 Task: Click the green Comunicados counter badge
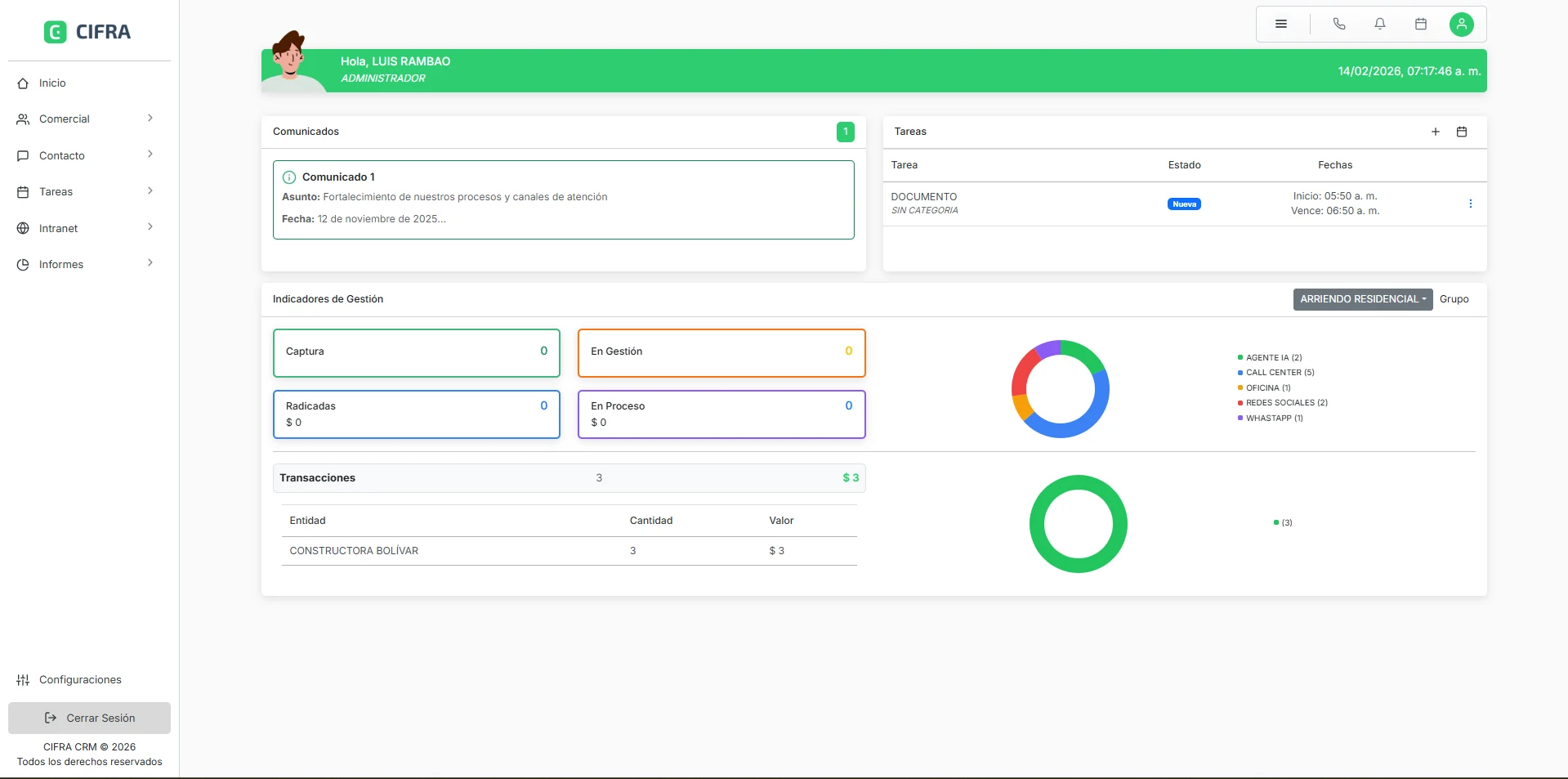point(845,132)
